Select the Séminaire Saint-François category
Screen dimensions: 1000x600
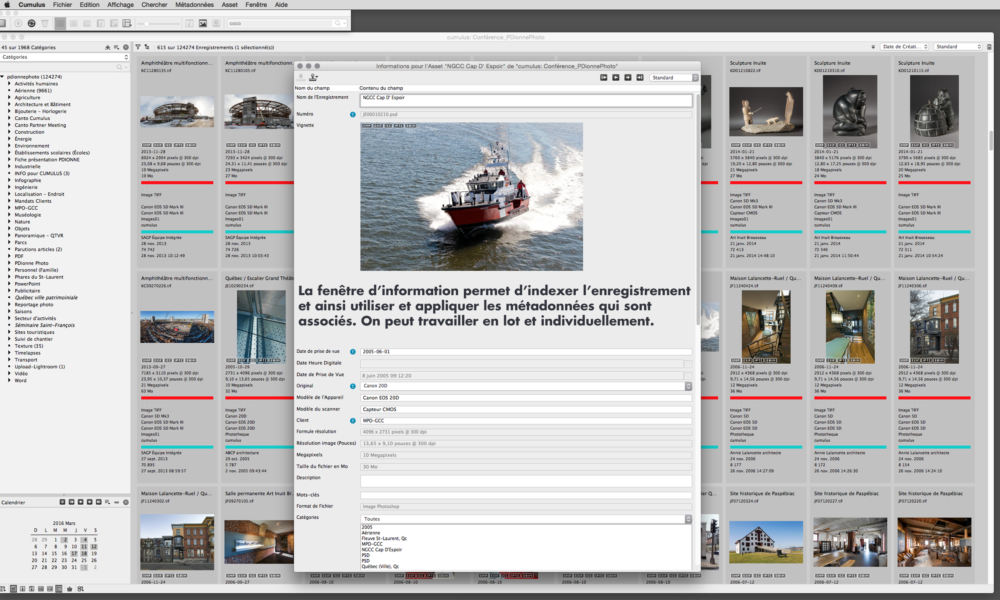pyautogui.click(x=45, y=325)
